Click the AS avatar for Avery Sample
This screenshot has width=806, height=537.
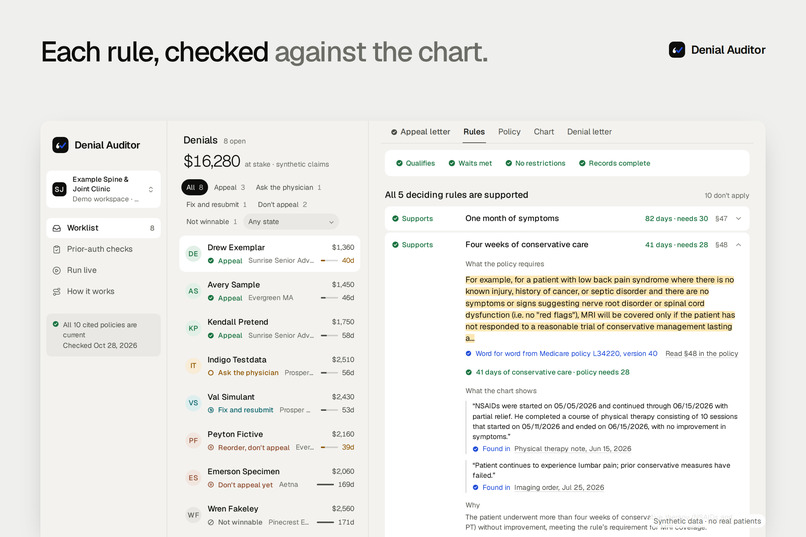(x=193, y=291)
